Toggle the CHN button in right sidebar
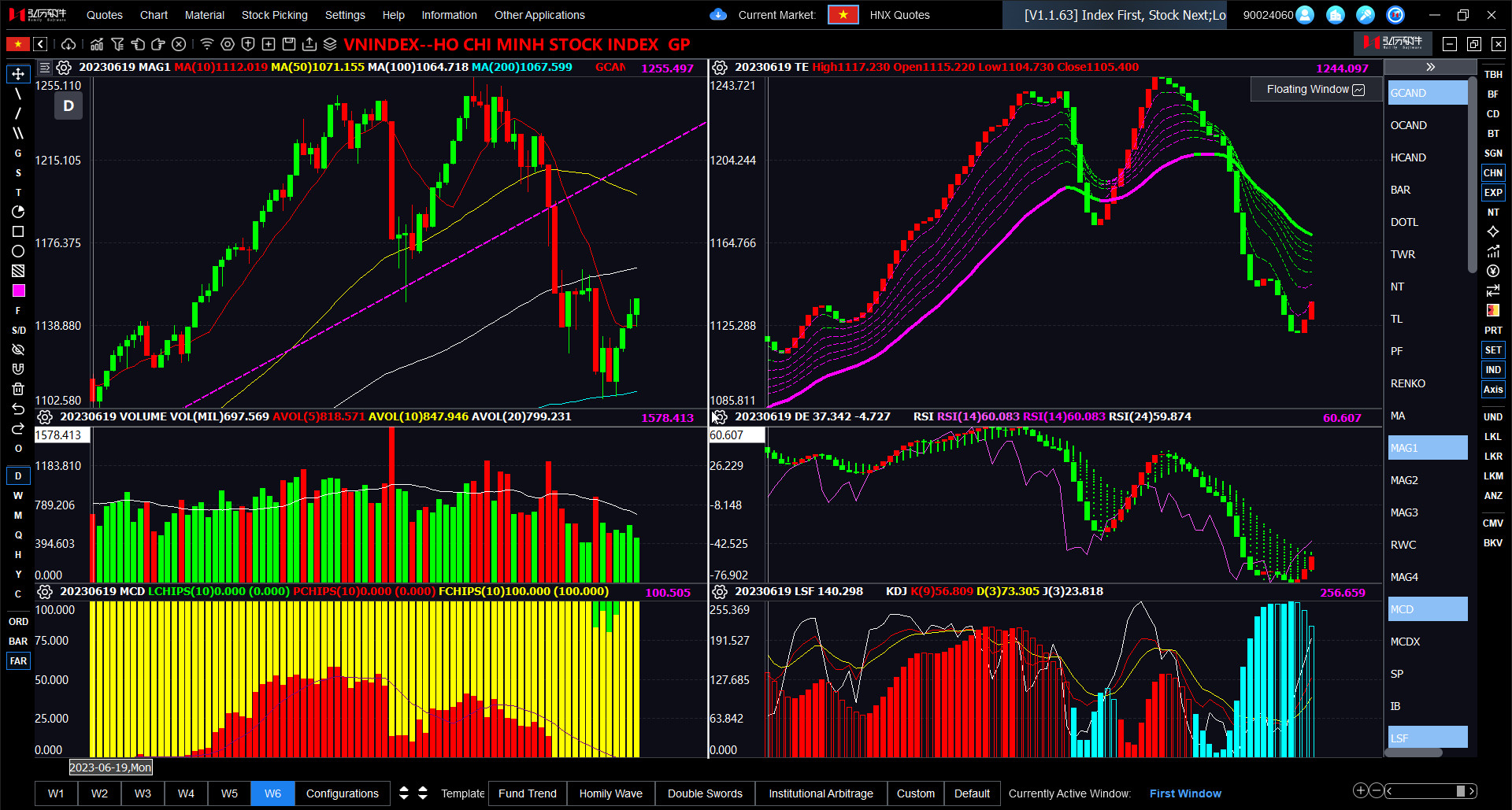1512x810 pixels. (1492, 173)
